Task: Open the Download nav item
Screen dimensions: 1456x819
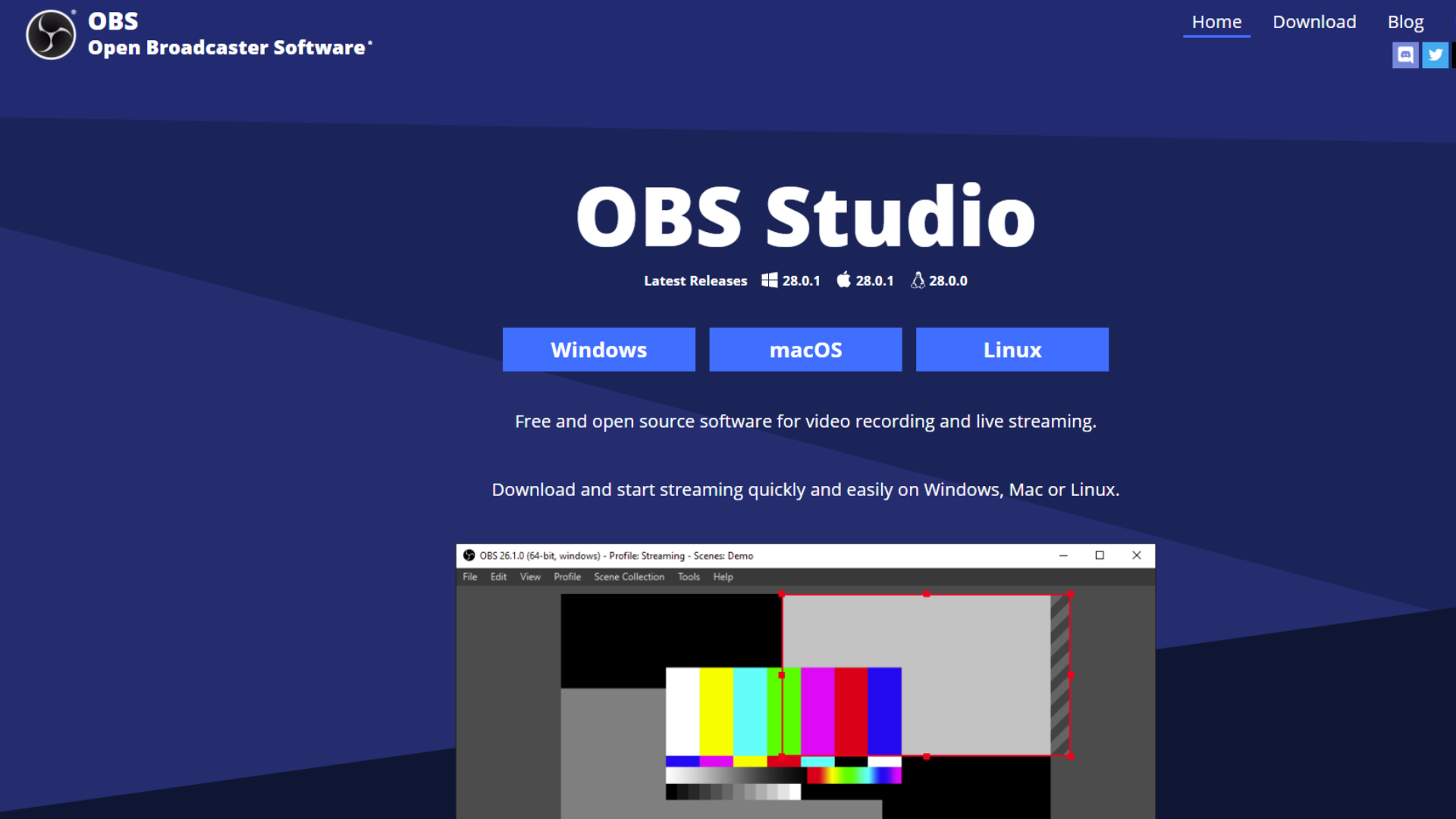Action: (1314, 22)
